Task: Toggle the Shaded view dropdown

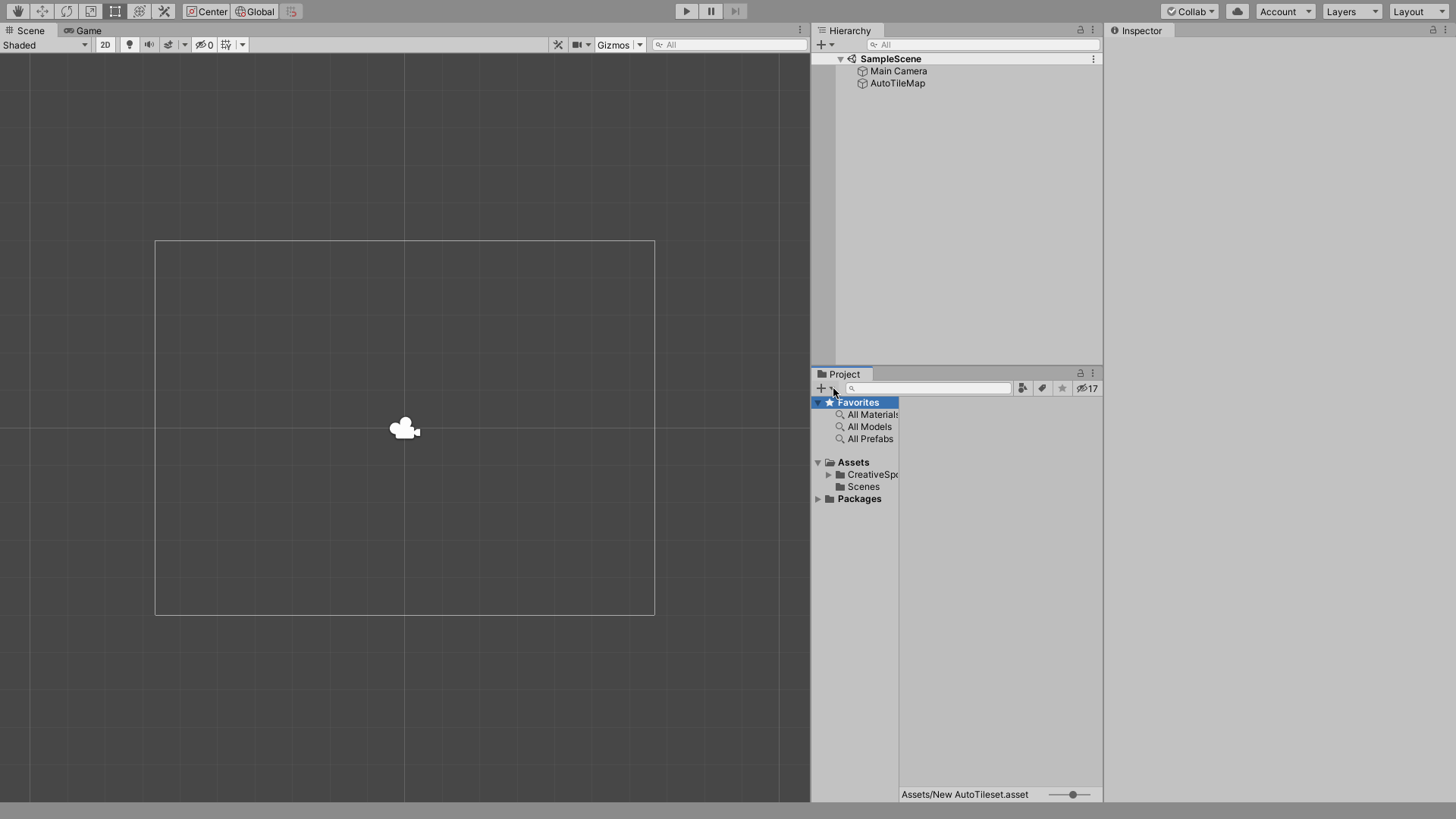Action: [45, 44]
